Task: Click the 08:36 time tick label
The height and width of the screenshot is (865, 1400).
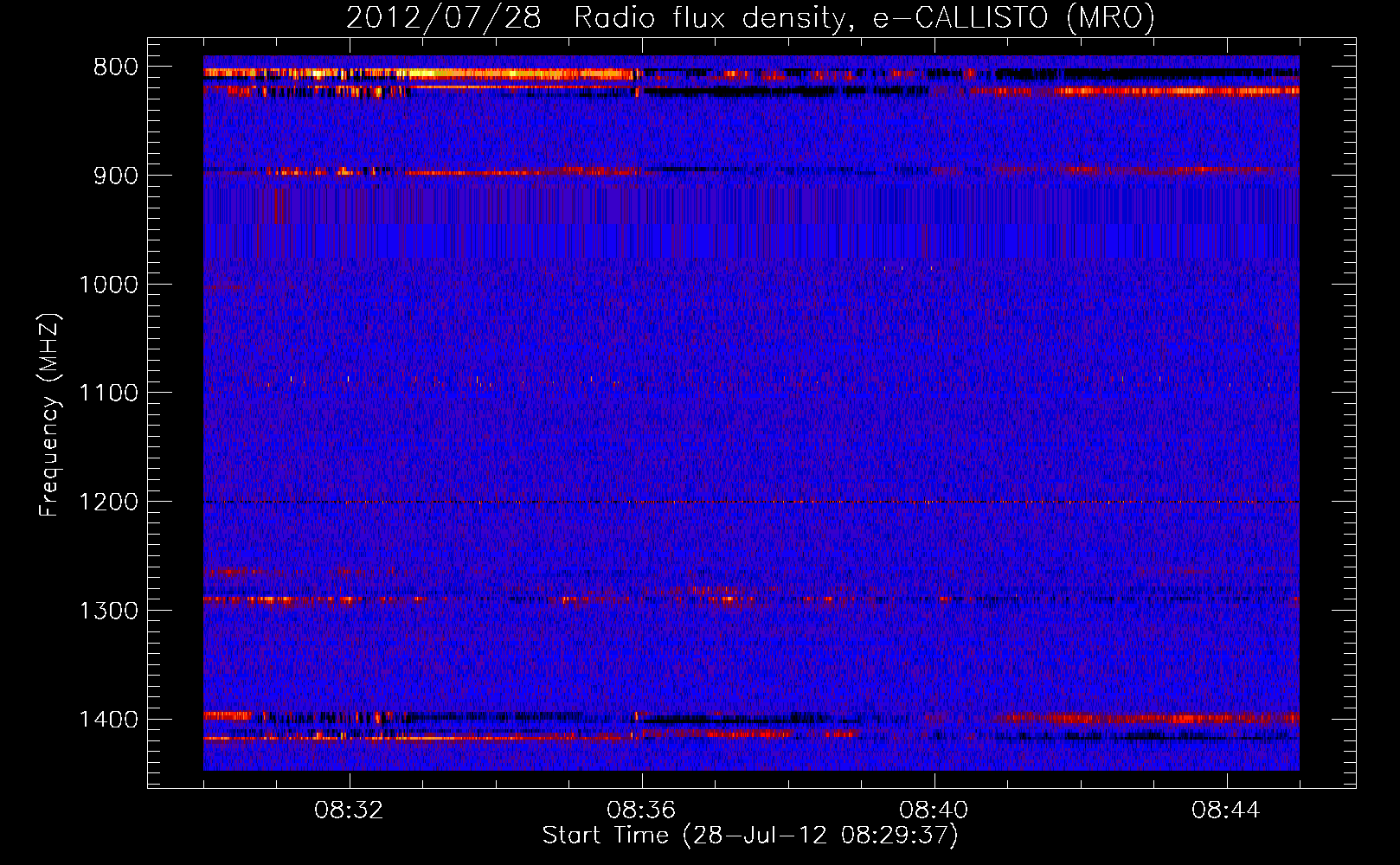Action: tap(641, 811)
